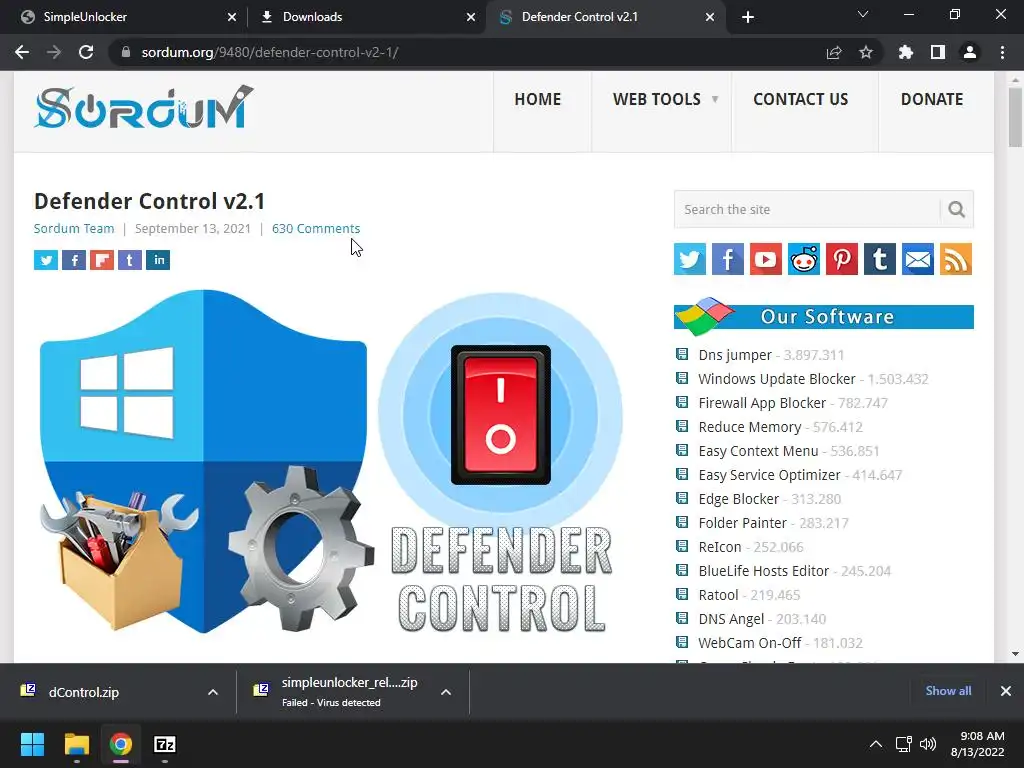Open the Chrome profile icon
The image size is (1024, 768).
coord(970,52)
